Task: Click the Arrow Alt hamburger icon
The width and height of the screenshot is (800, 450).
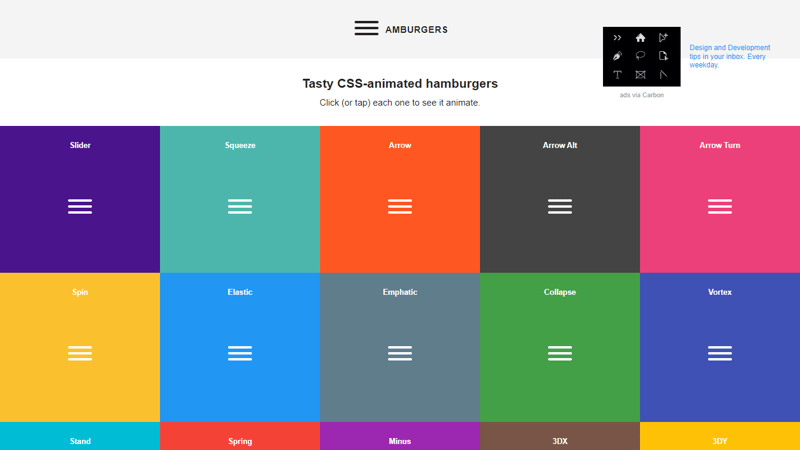Action: (560, 206)
